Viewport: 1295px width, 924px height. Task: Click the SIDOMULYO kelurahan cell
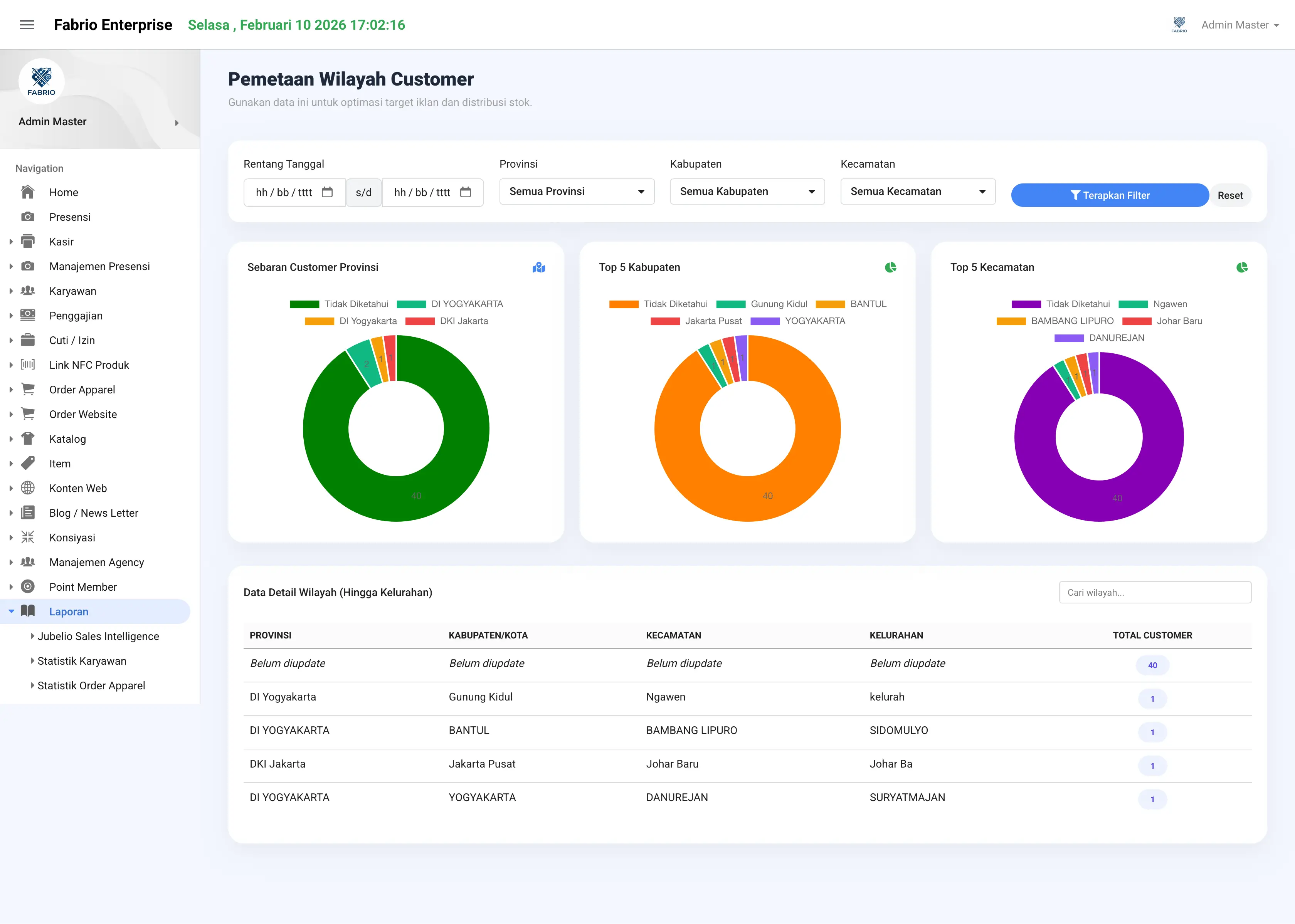[898, 731]
